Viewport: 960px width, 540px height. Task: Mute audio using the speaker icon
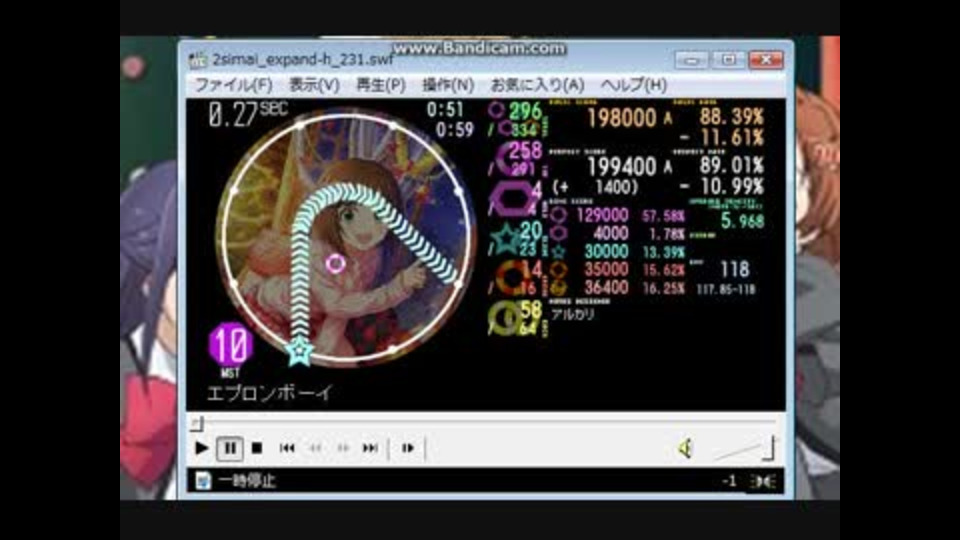[686, 448]
